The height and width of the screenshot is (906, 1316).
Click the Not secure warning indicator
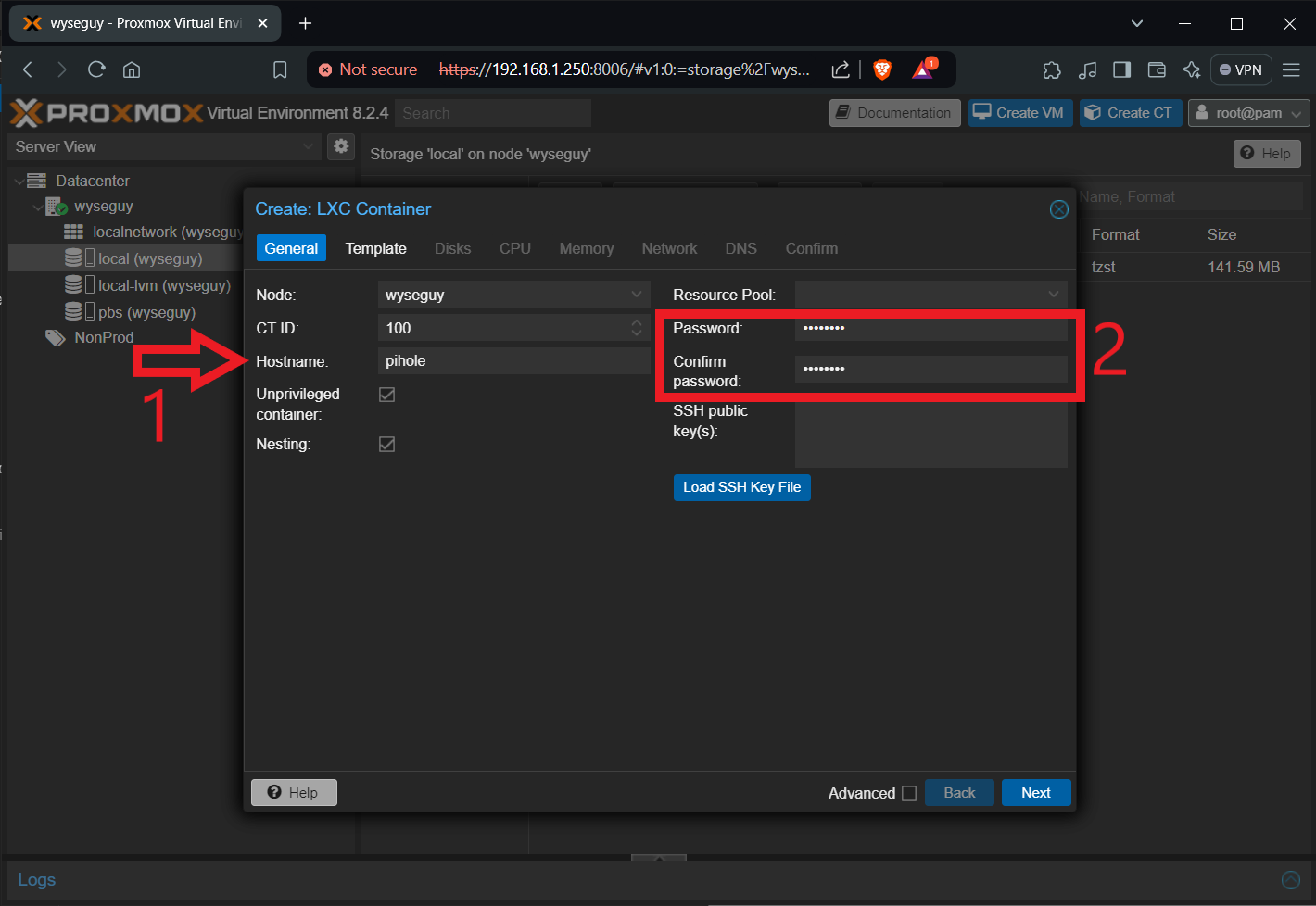pyautogui.click(x=368, y=69)
